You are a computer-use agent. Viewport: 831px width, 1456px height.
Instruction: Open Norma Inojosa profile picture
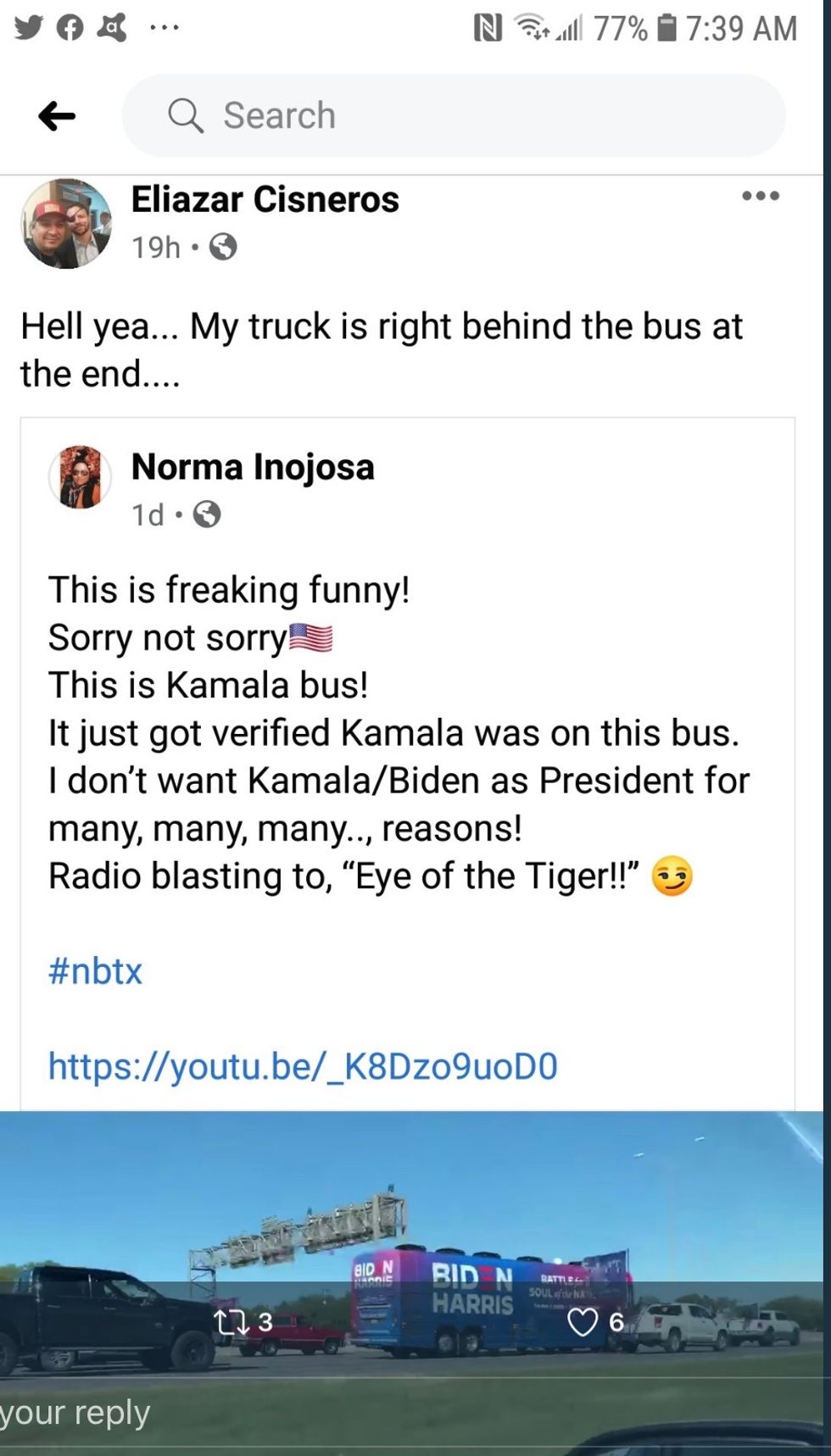[x=80, y=477]
